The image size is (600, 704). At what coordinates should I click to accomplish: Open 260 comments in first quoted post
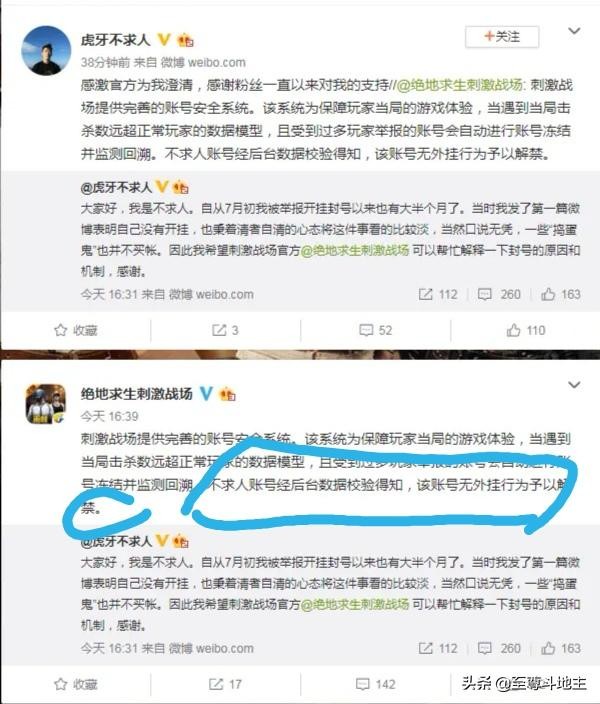[499, 295]
